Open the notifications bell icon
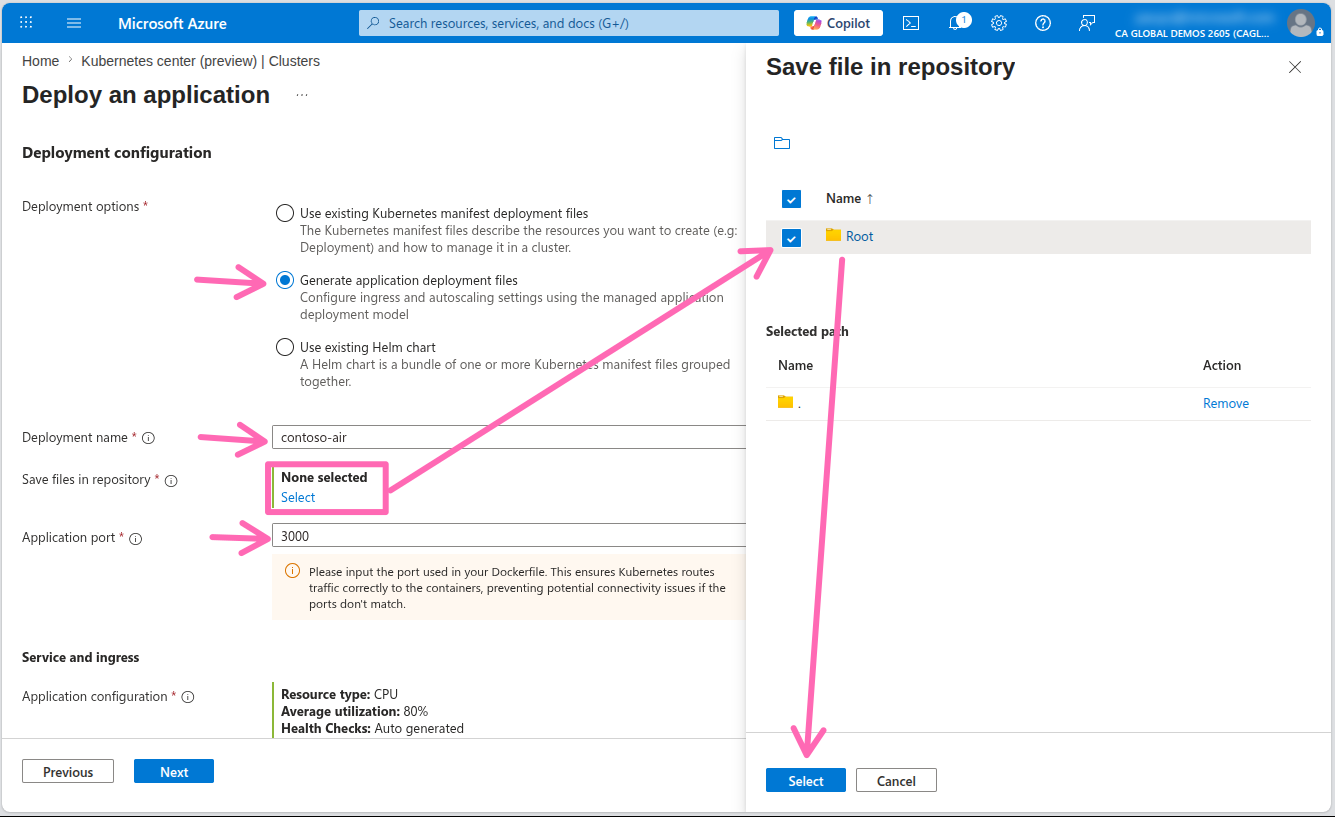Image resolution: width=1335 pixels, height=817 pixels. (956, 23)
